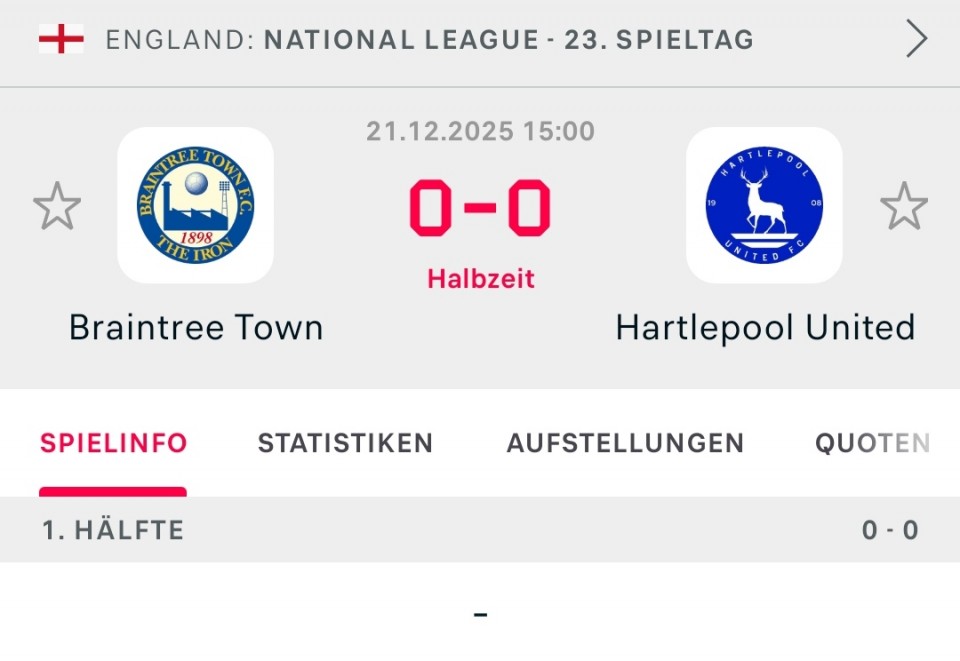Favorite Hartlepool United with star

click(x=903, y=206)
